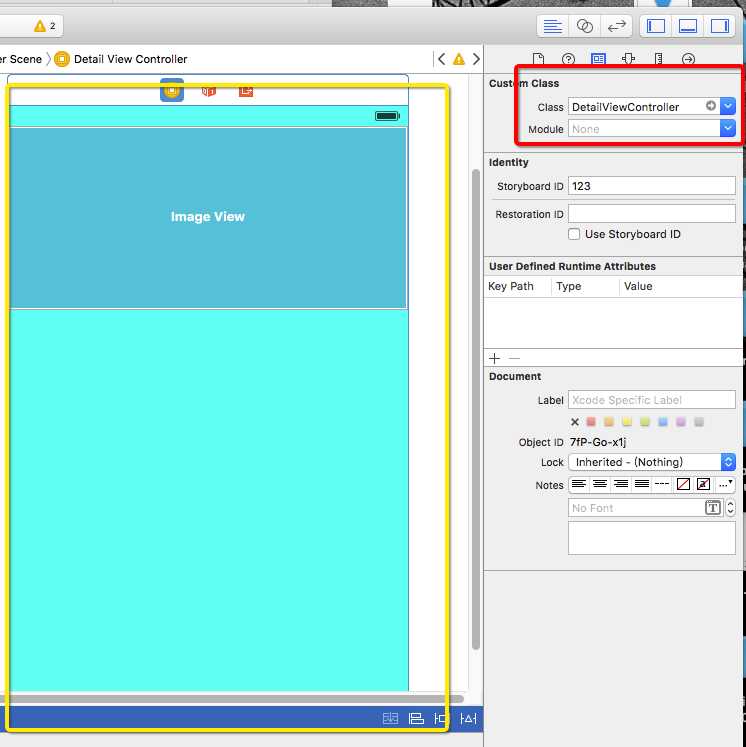Screen dimensions: 746x747
Task: Select the Image View on canvas
Action: [x=208, y=218]
